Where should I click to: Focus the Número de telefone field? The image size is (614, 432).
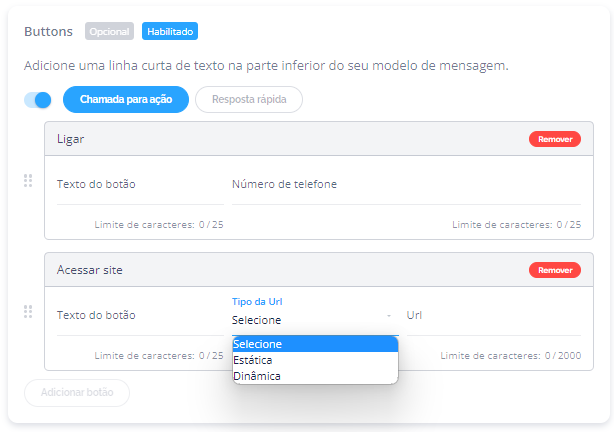[405, 184]
